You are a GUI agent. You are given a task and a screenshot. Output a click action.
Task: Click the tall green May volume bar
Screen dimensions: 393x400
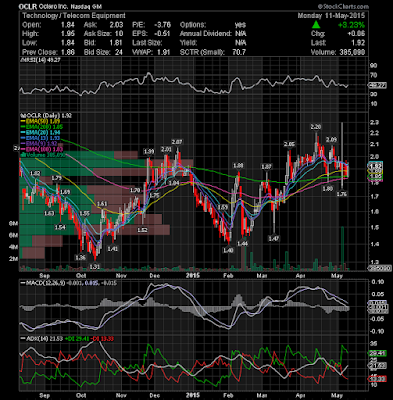[x=342, y=248]
